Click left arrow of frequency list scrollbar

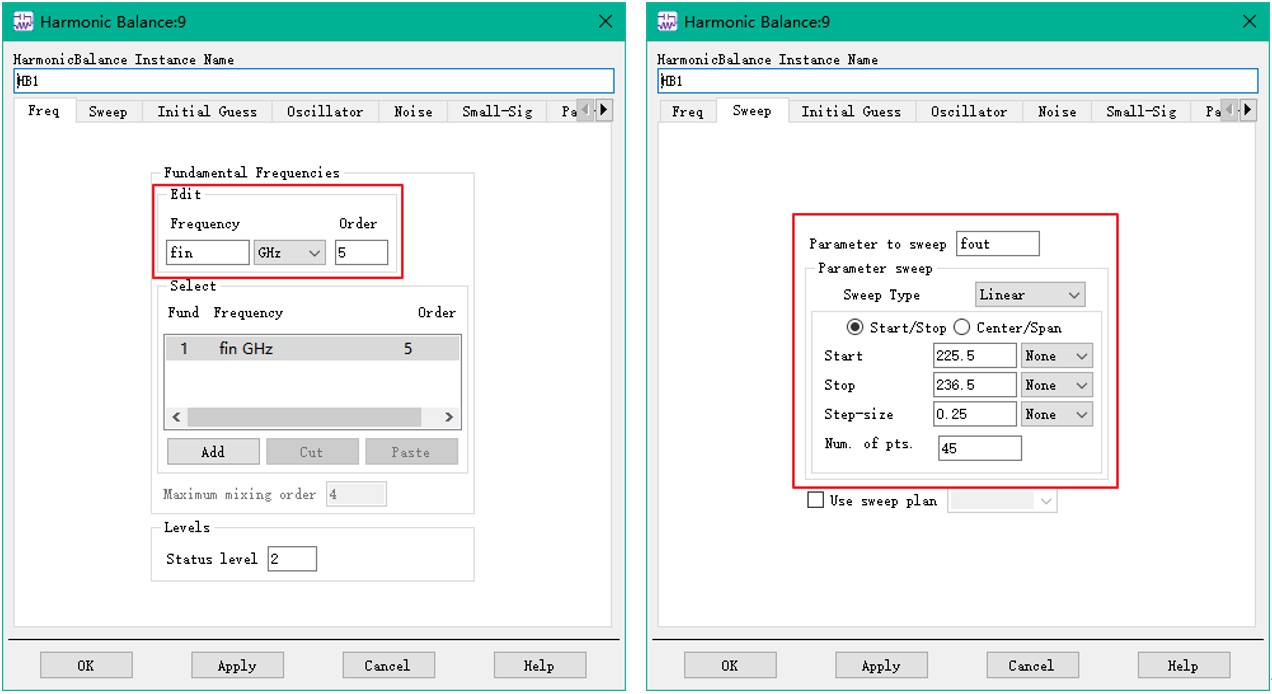[x=177, y=417]
